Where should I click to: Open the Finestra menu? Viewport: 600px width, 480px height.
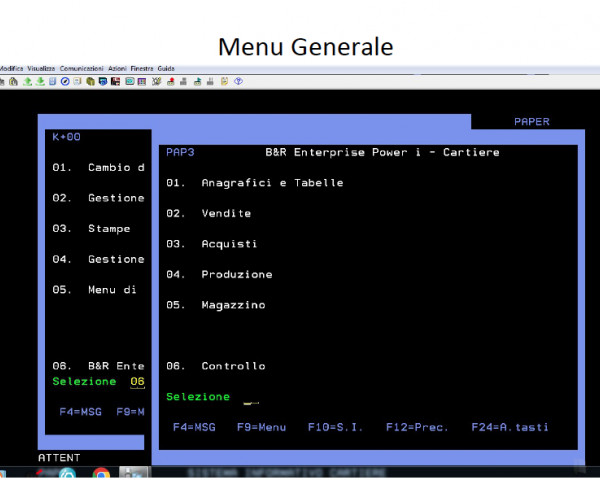[x=142, y=69]
